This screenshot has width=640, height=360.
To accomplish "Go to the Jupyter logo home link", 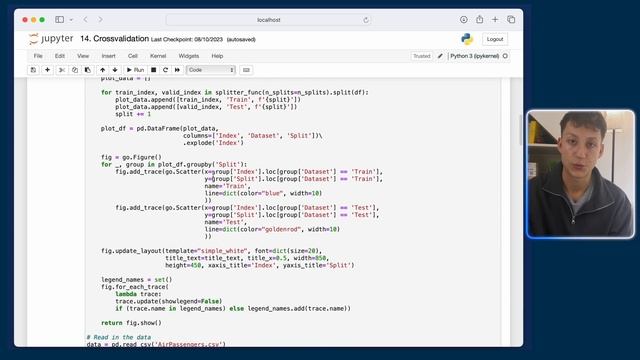I will coord(51,39).
